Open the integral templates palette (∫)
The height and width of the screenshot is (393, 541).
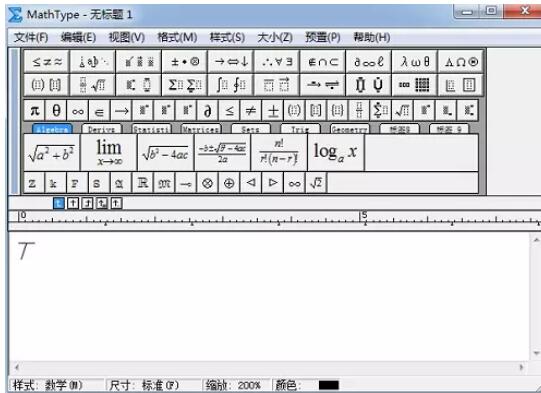[231, 85]
